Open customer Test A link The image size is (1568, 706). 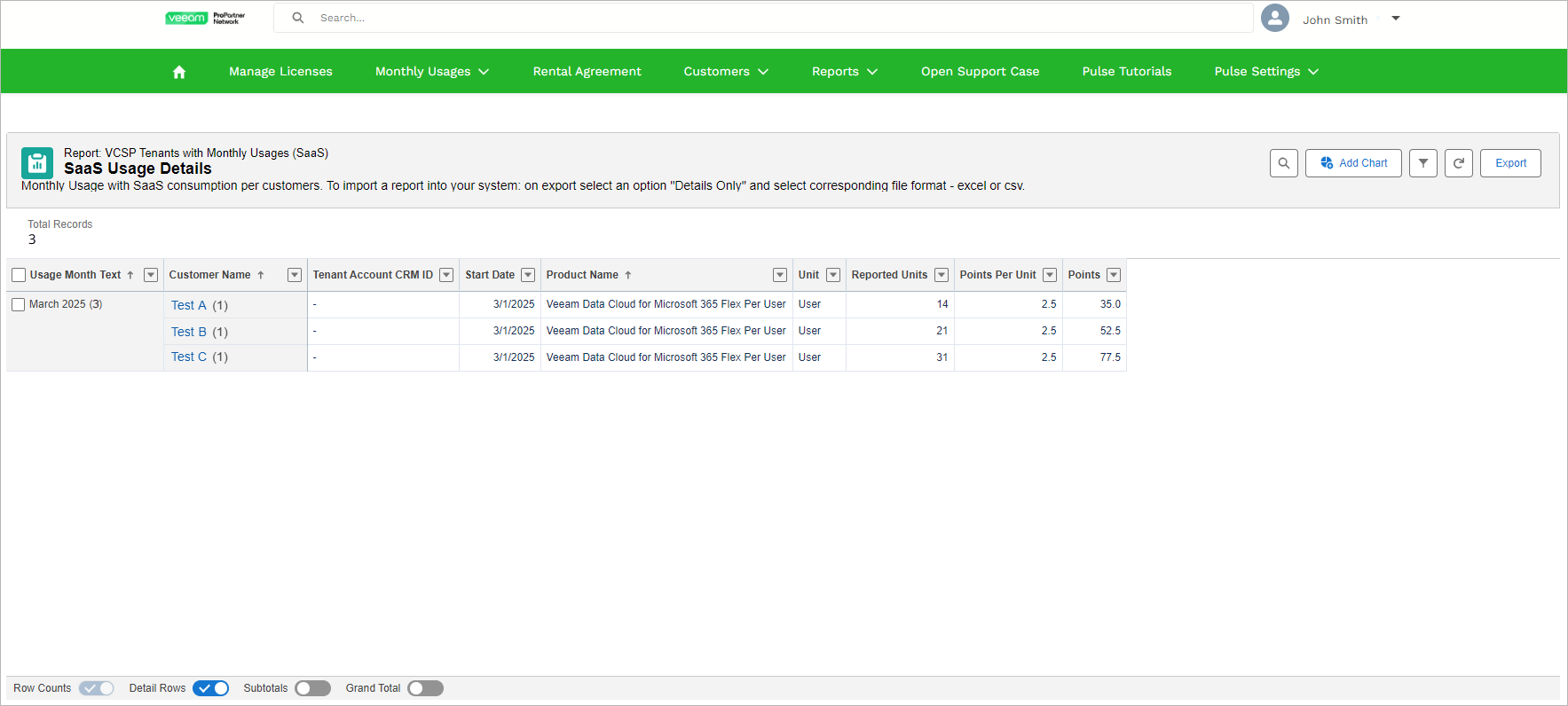[189, 305]
